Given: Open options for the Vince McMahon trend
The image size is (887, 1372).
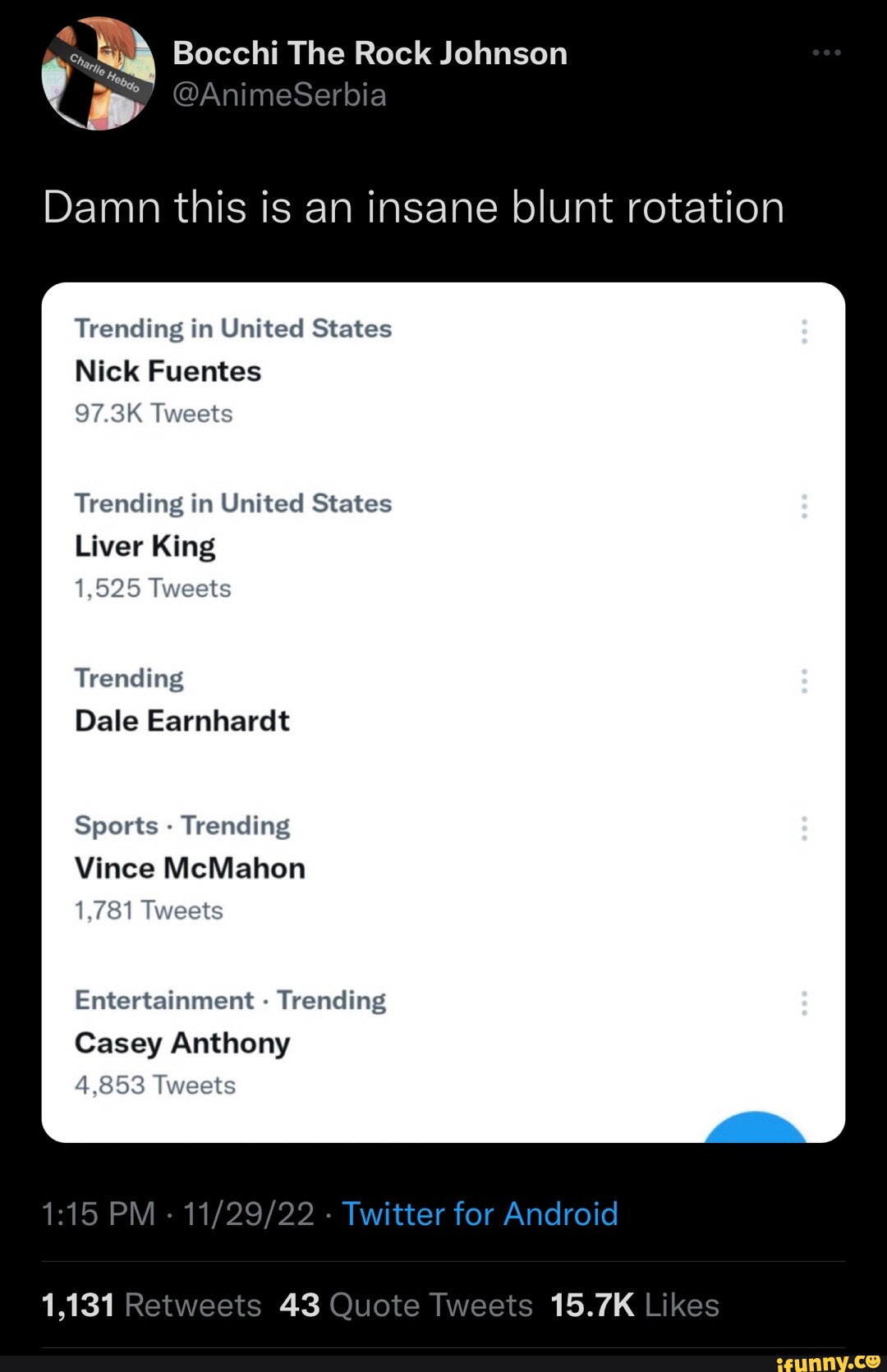Looking at the screenshot, I should [x=804, y=828].
